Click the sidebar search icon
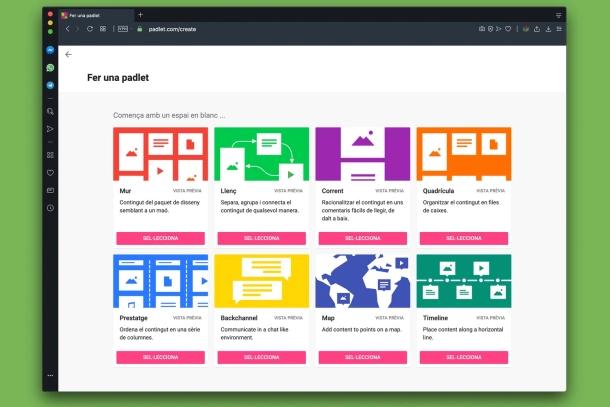The image size is (610, 407). 50,112
